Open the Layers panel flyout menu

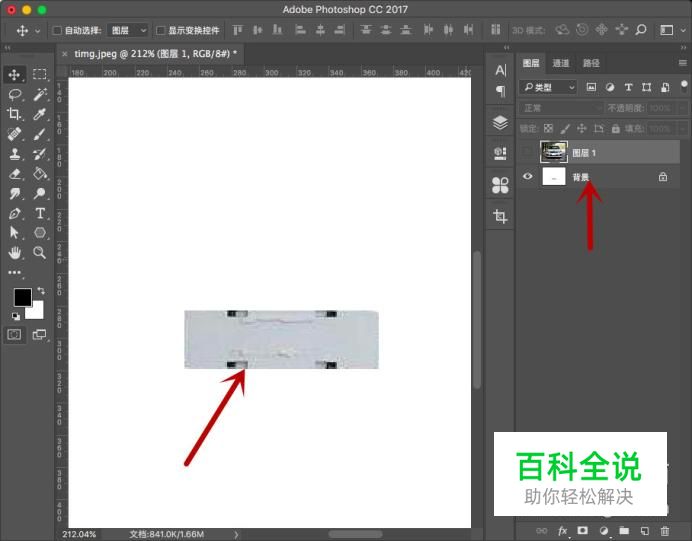tap(683, 63)
